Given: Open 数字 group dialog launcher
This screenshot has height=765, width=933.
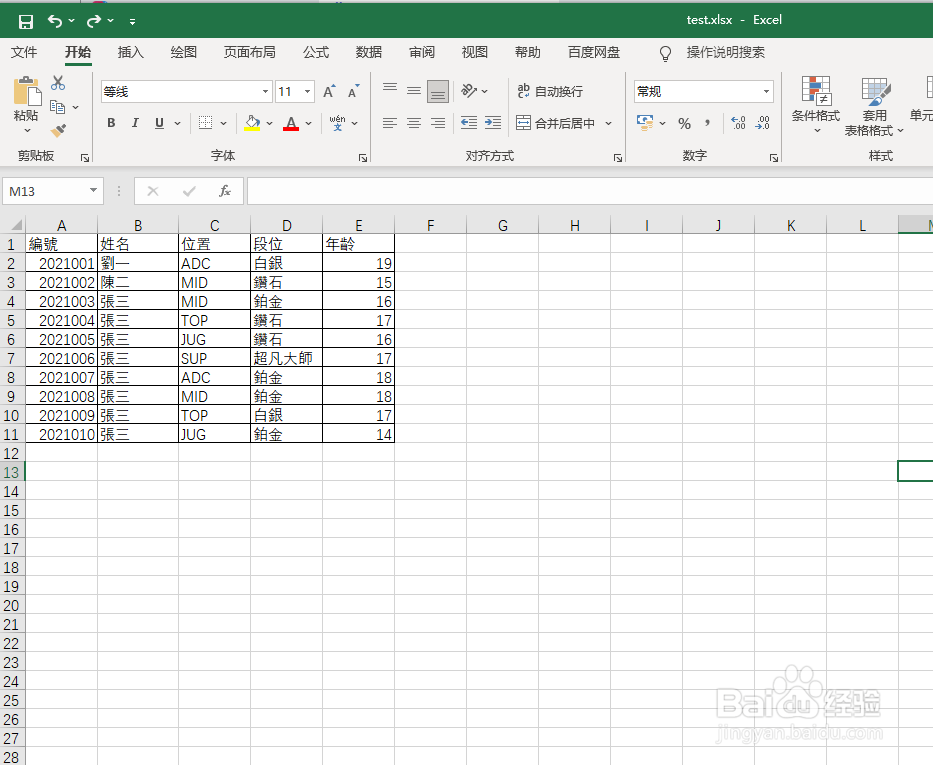Looking at the screenshot, I should coord(774,158).
